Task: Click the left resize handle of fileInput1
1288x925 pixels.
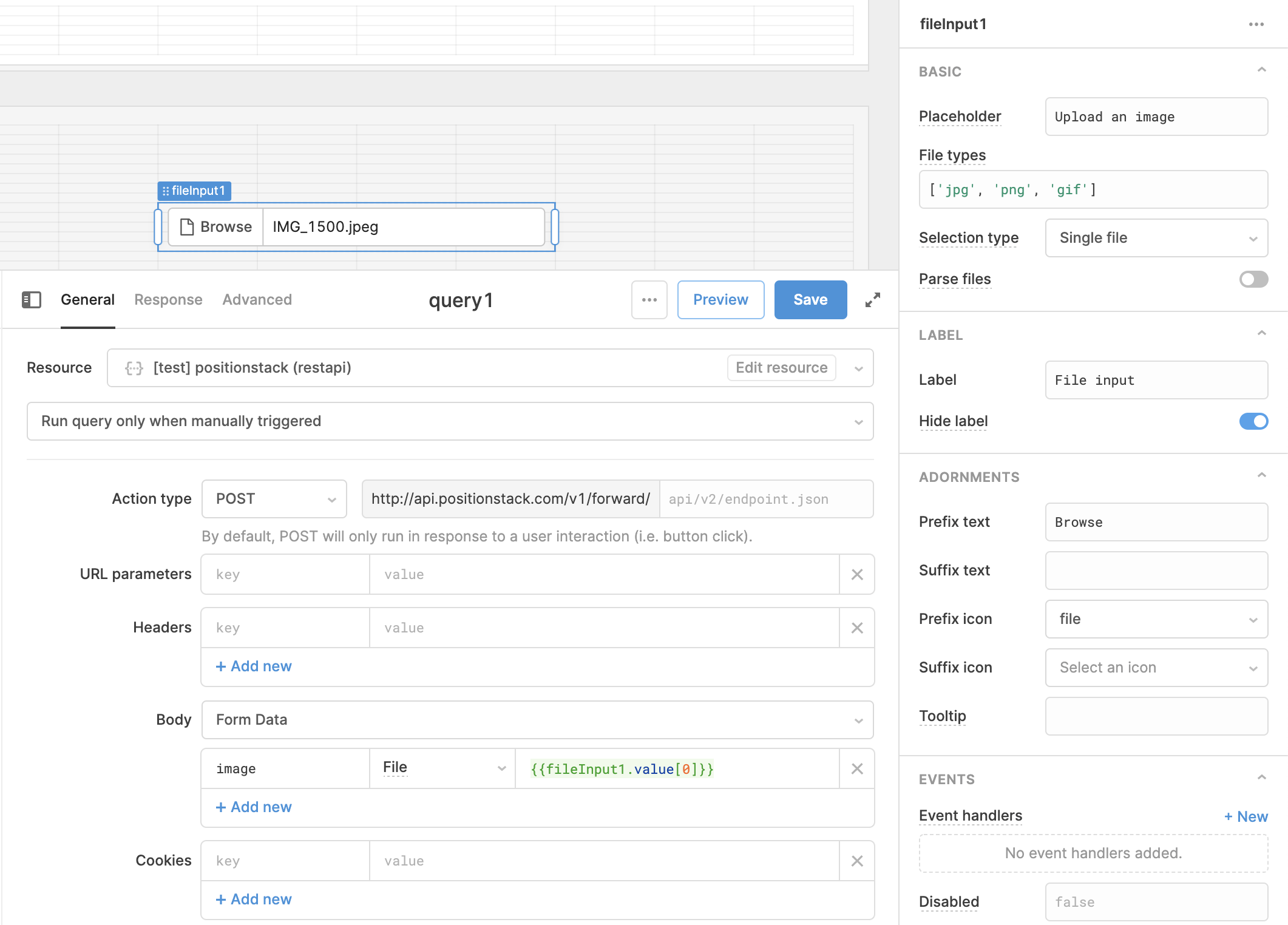Action: [158, 227]
